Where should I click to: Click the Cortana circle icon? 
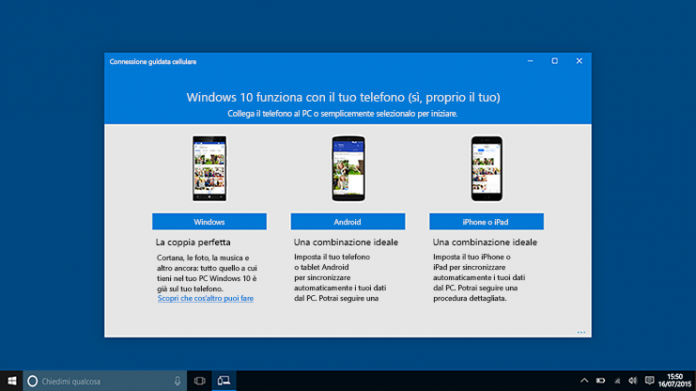click(x=32, y=381)
